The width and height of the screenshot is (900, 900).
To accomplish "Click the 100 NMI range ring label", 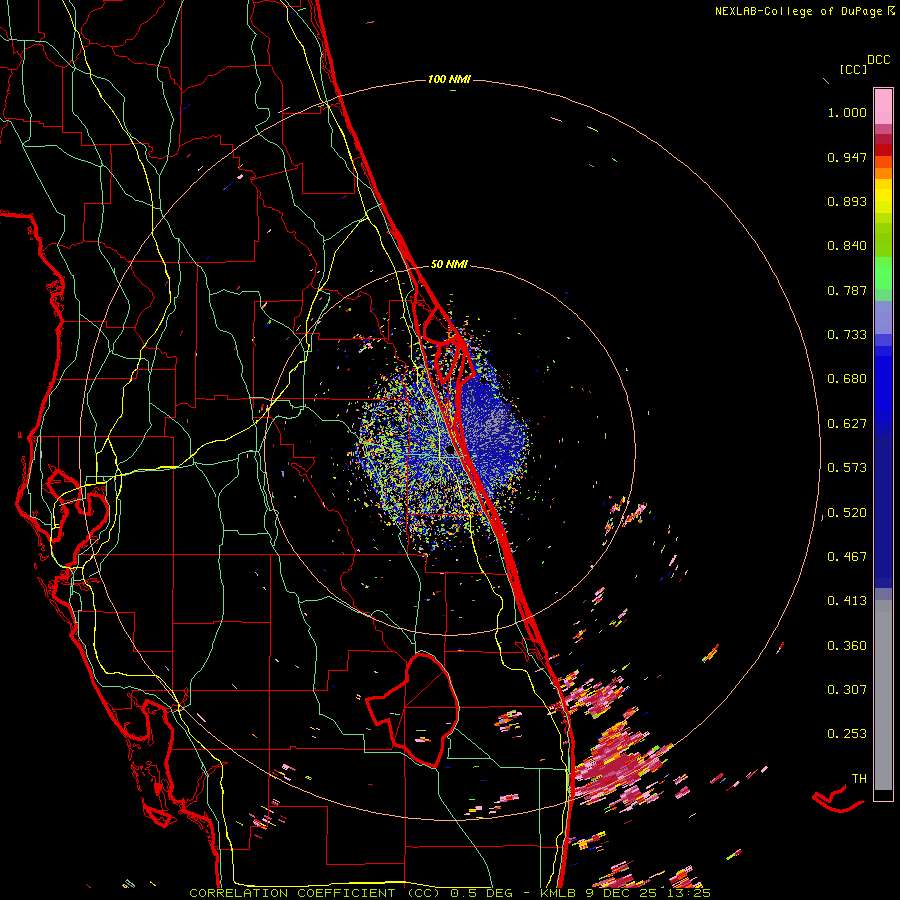I will click(449, 79).
